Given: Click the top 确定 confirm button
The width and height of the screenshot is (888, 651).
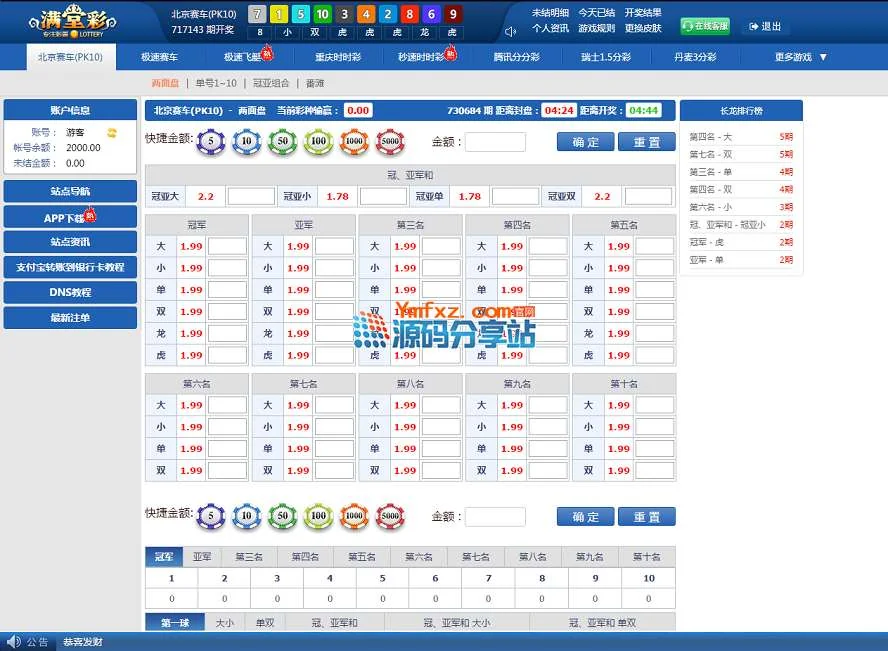Looking at the screenshot, I should [586, 142].
